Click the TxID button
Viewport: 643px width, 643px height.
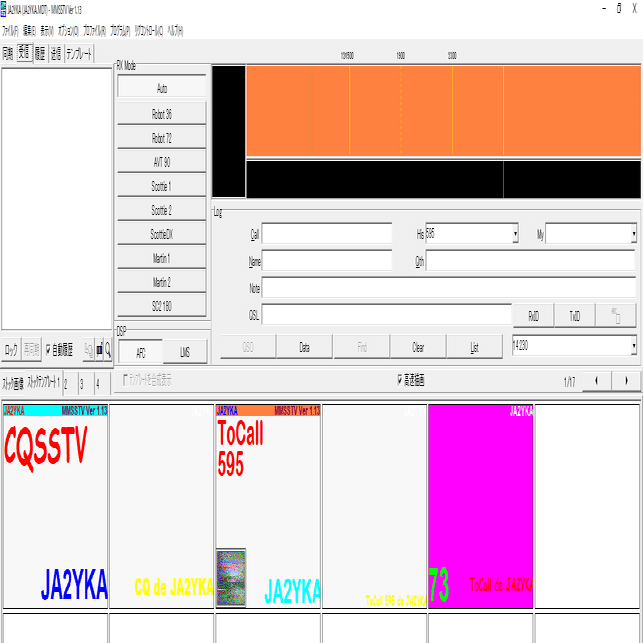click(575, 315)
